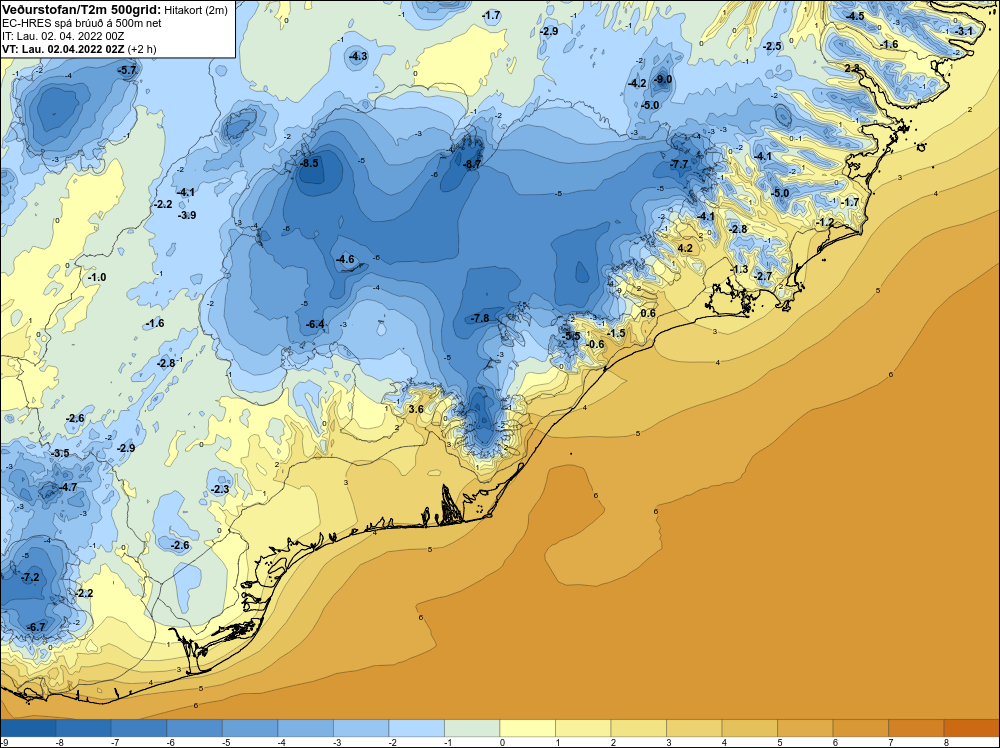Click the 'VT: Lau. 02.04.2022 02Z' valid time
Image resolution: width=1000 pixels, height=748 pixels.
point(63,49)
